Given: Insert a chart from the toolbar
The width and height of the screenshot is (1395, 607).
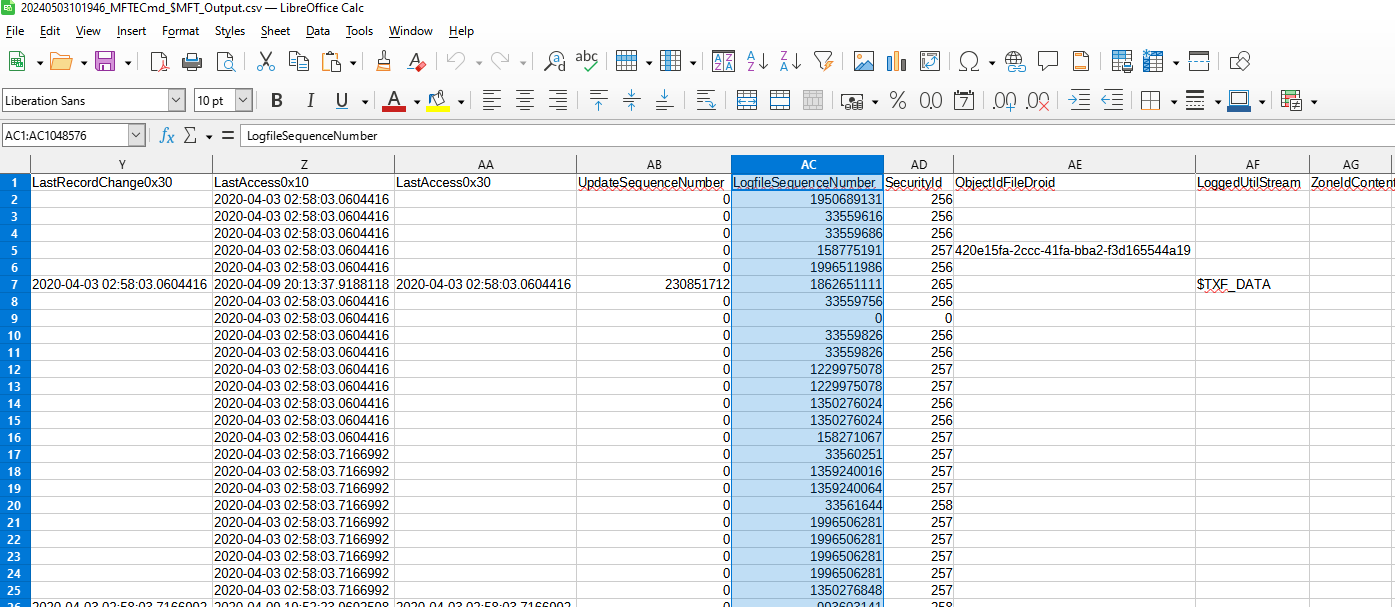Looking at the screenshot, I should tap(896, 62).
